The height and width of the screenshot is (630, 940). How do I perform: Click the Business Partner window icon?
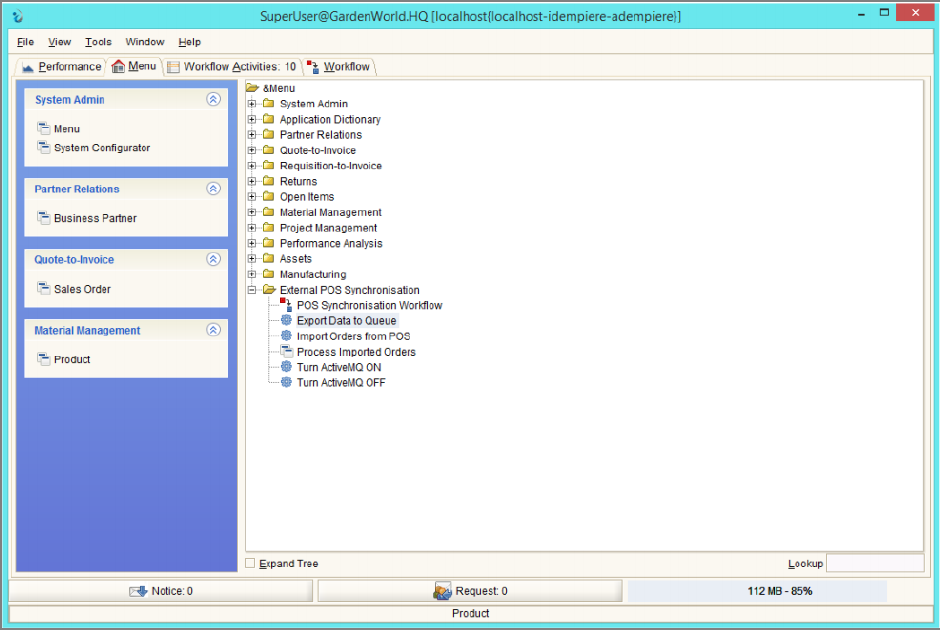43,218
